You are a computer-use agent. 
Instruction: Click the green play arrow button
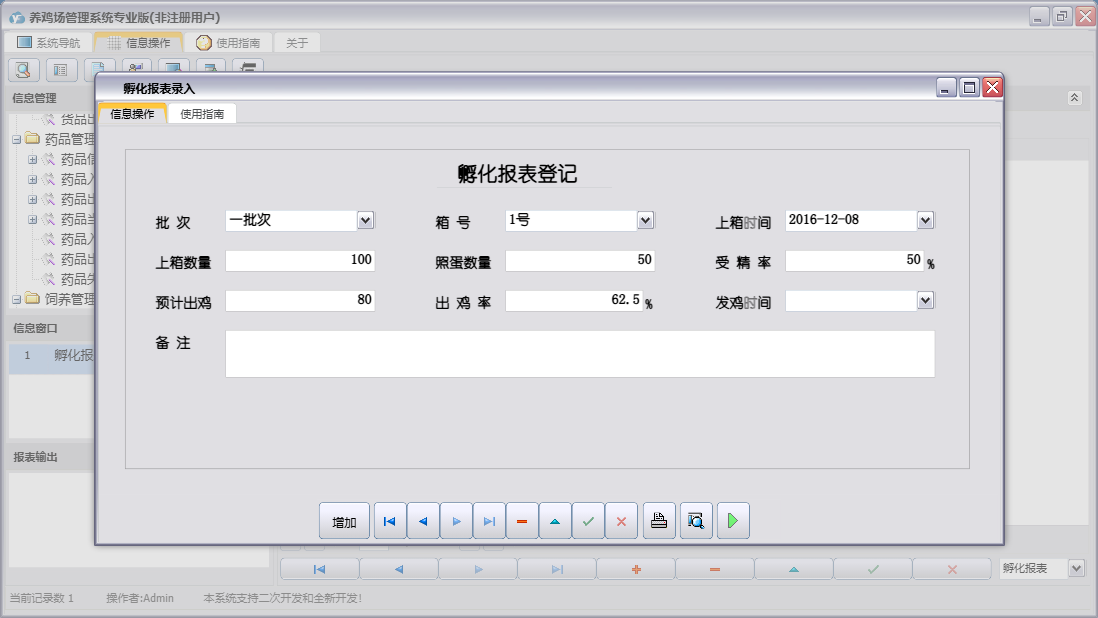[733, 521]
